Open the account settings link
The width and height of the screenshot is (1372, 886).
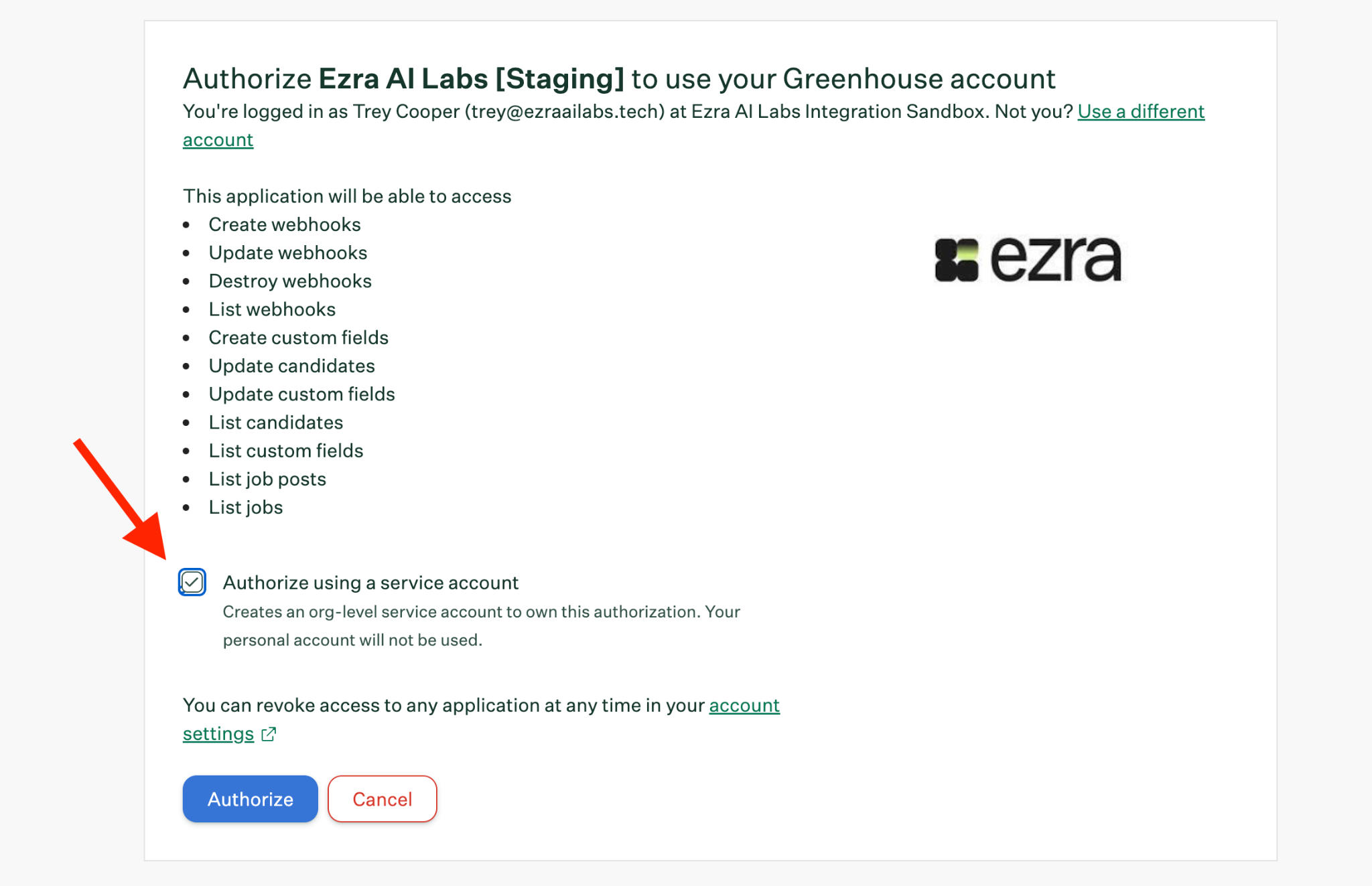(744, 705)
